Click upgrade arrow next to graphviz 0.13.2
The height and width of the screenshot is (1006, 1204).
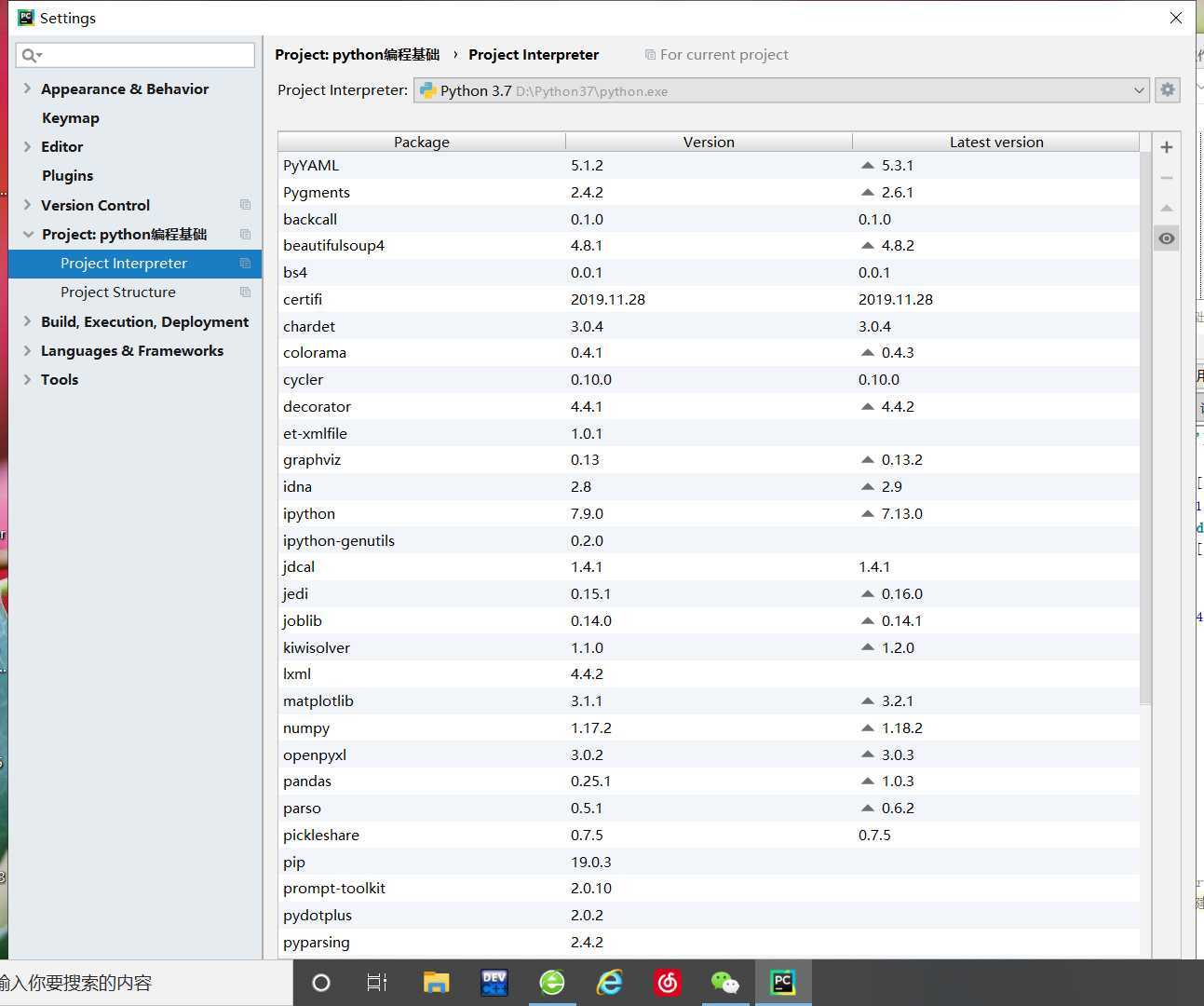point(868,459)
